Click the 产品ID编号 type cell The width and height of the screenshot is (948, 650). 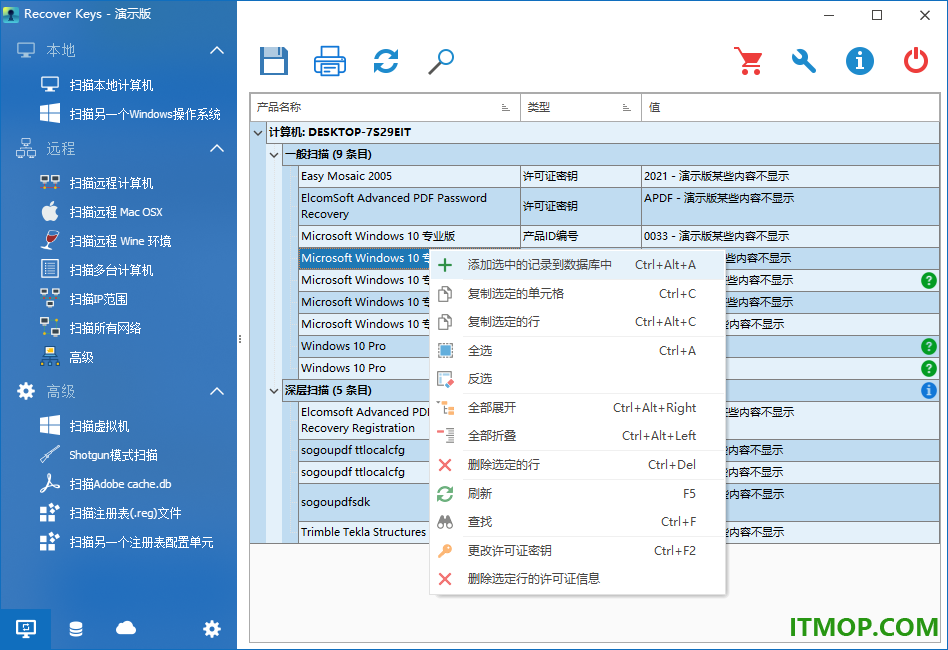pos(581,236)
